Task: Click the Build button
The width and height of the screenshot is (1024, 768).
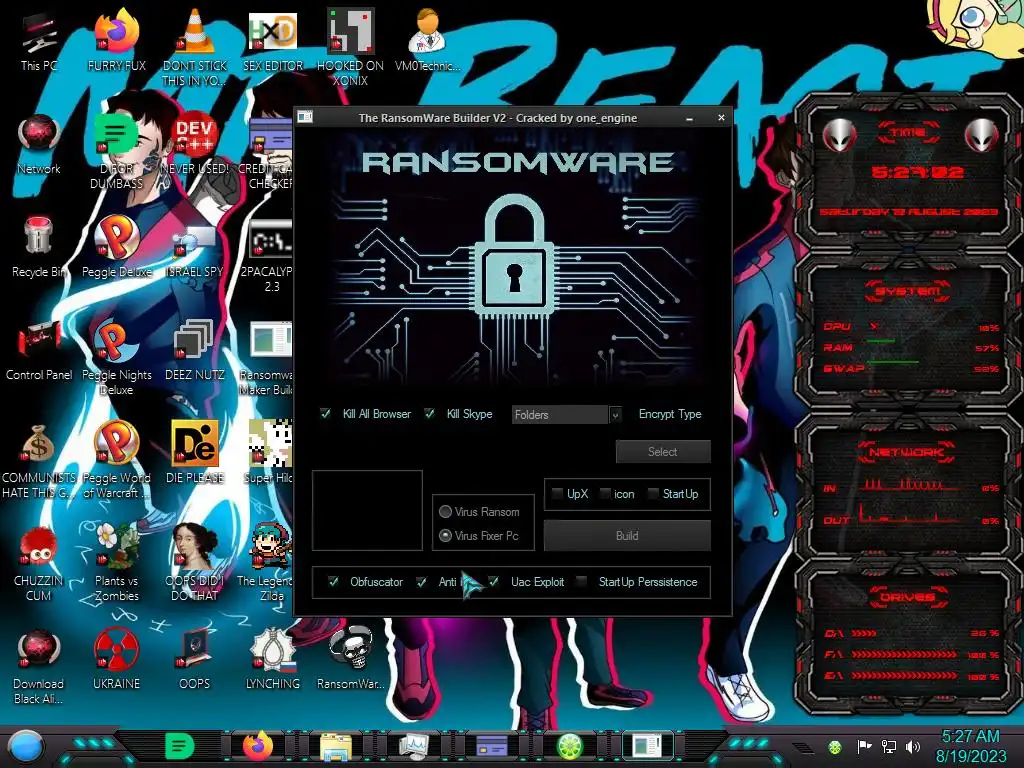Action: [627, 536]
